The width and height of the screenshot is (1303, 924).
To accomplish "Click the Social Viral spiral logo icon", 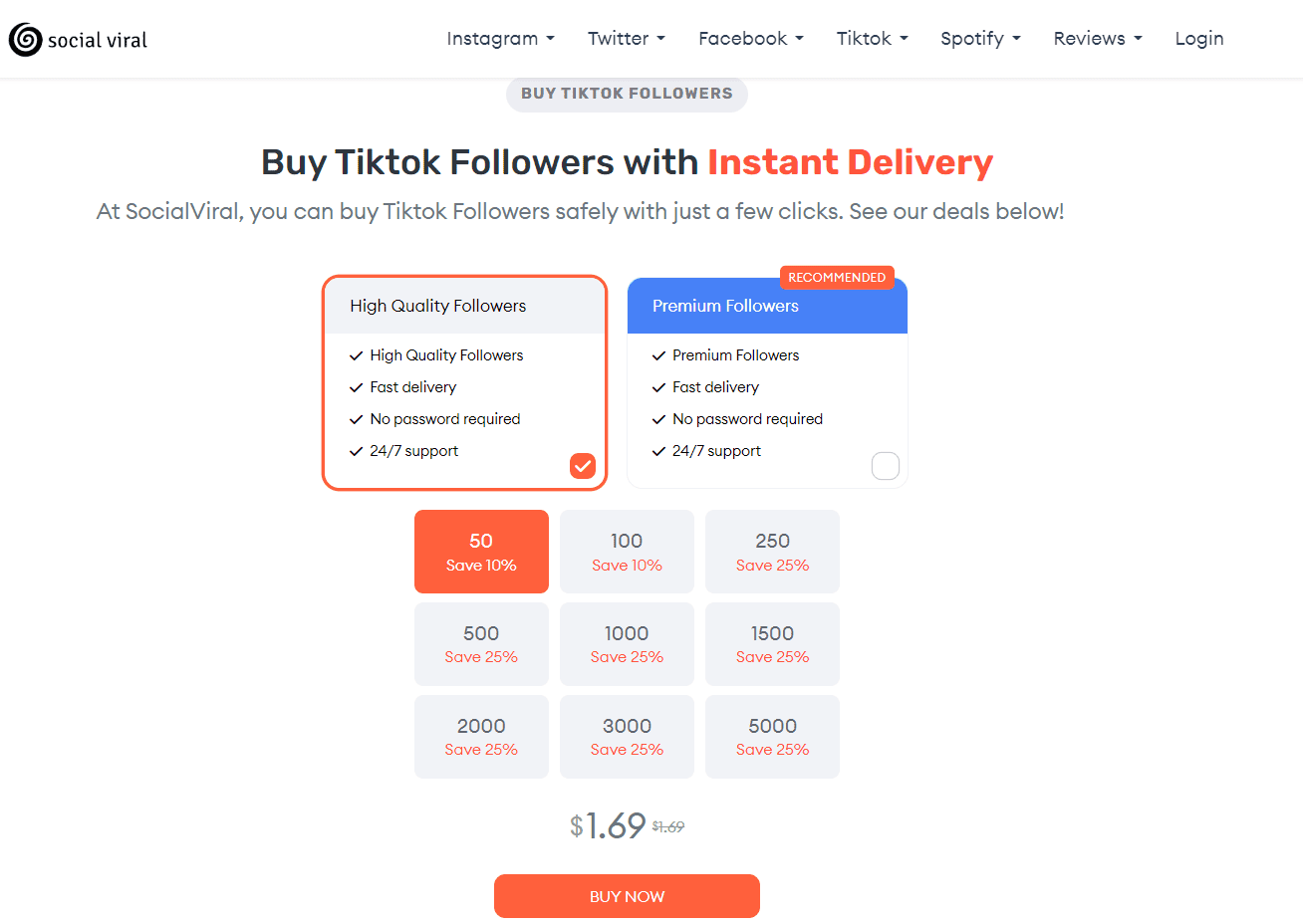I will click(25, 40).
